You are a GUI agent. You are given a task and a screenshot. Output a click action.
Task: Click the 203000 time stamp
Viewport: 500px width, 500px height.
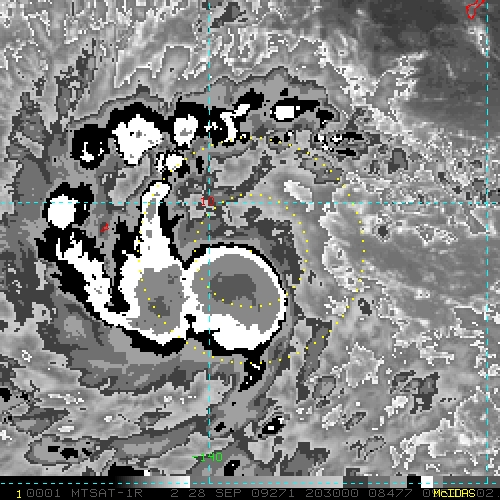coord(332,493)
